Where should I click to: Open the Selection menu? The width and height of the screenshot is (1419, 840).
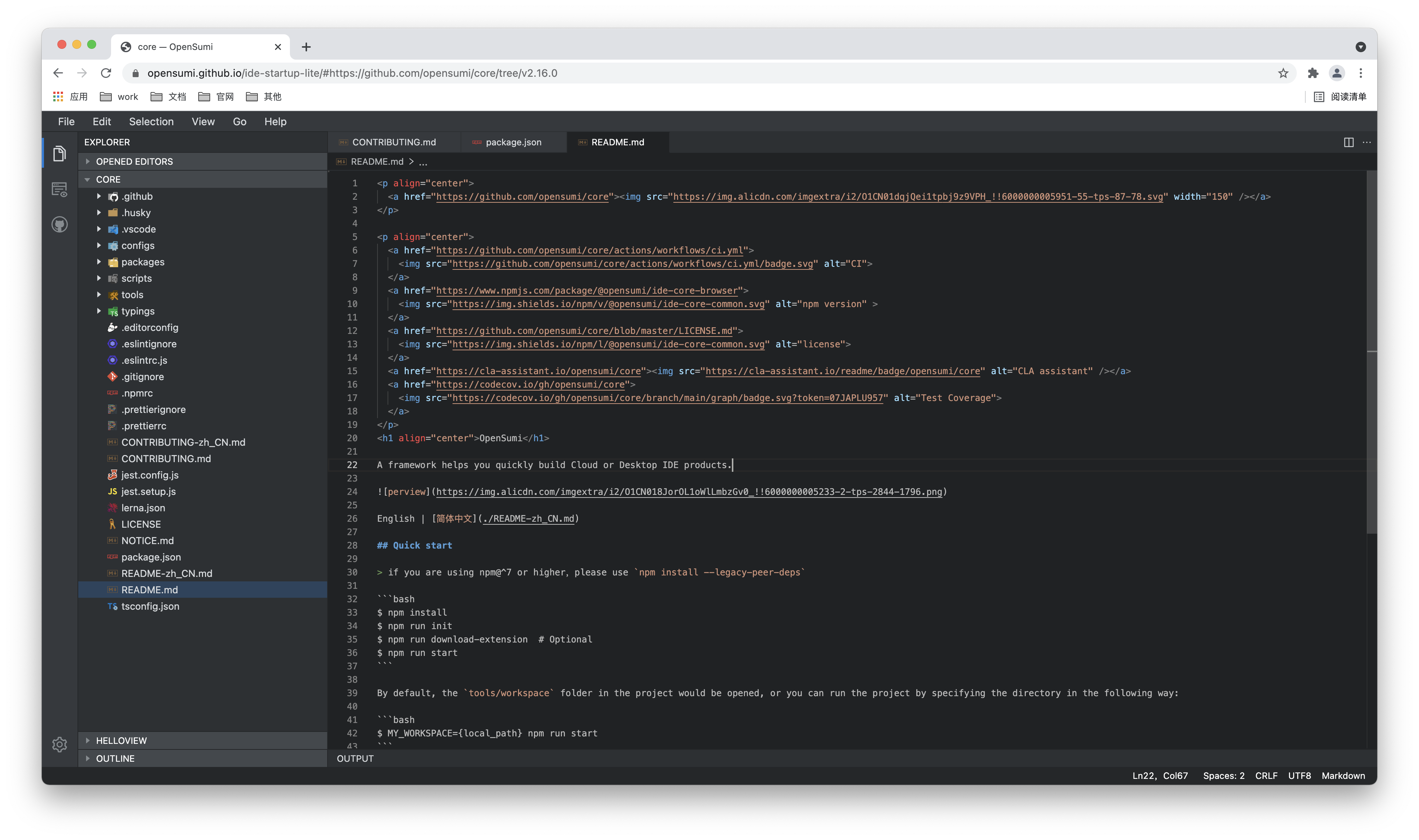151,122
